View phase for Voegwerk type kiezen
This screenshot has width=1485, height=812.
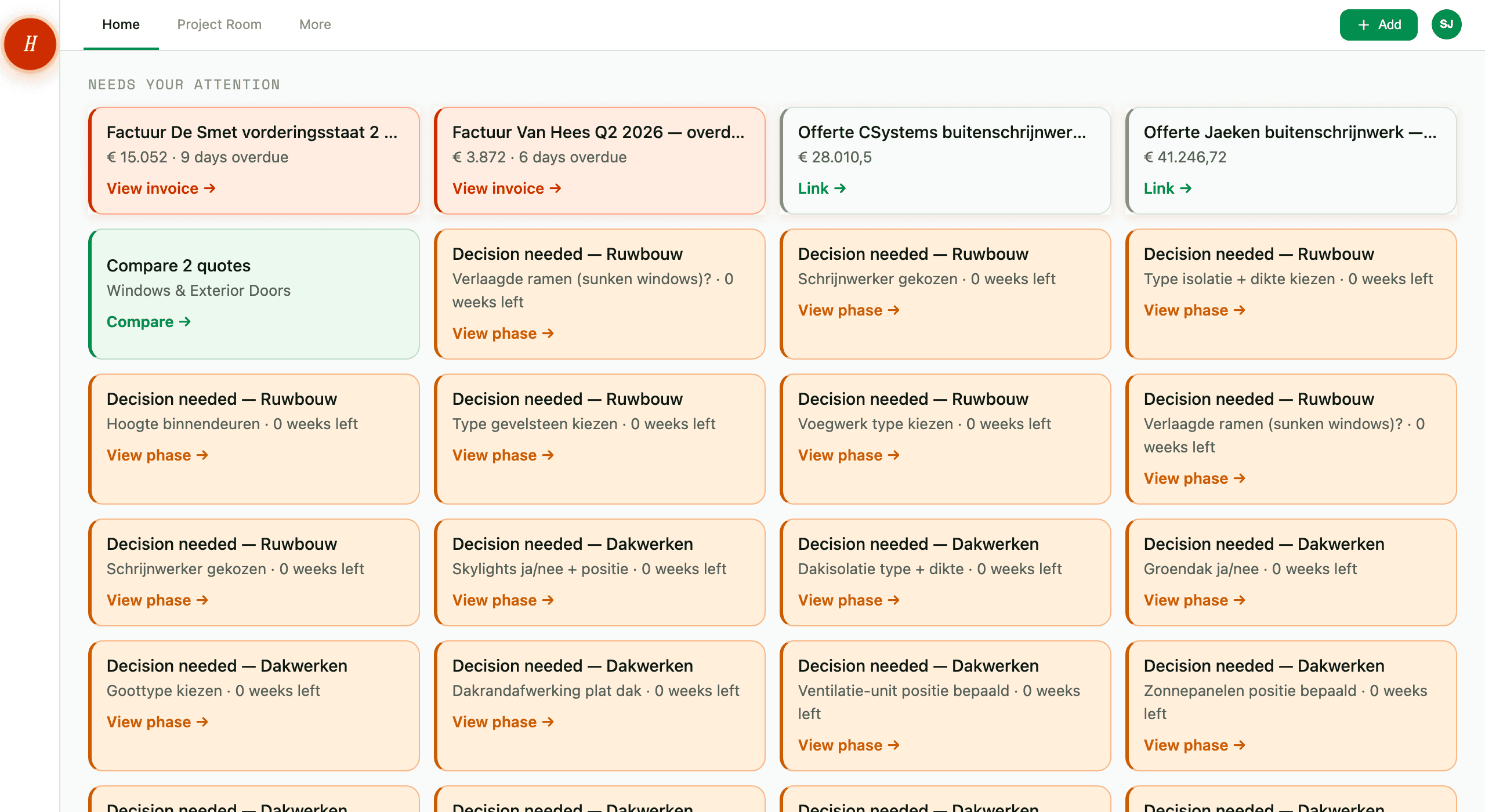[x=849, y=455]
